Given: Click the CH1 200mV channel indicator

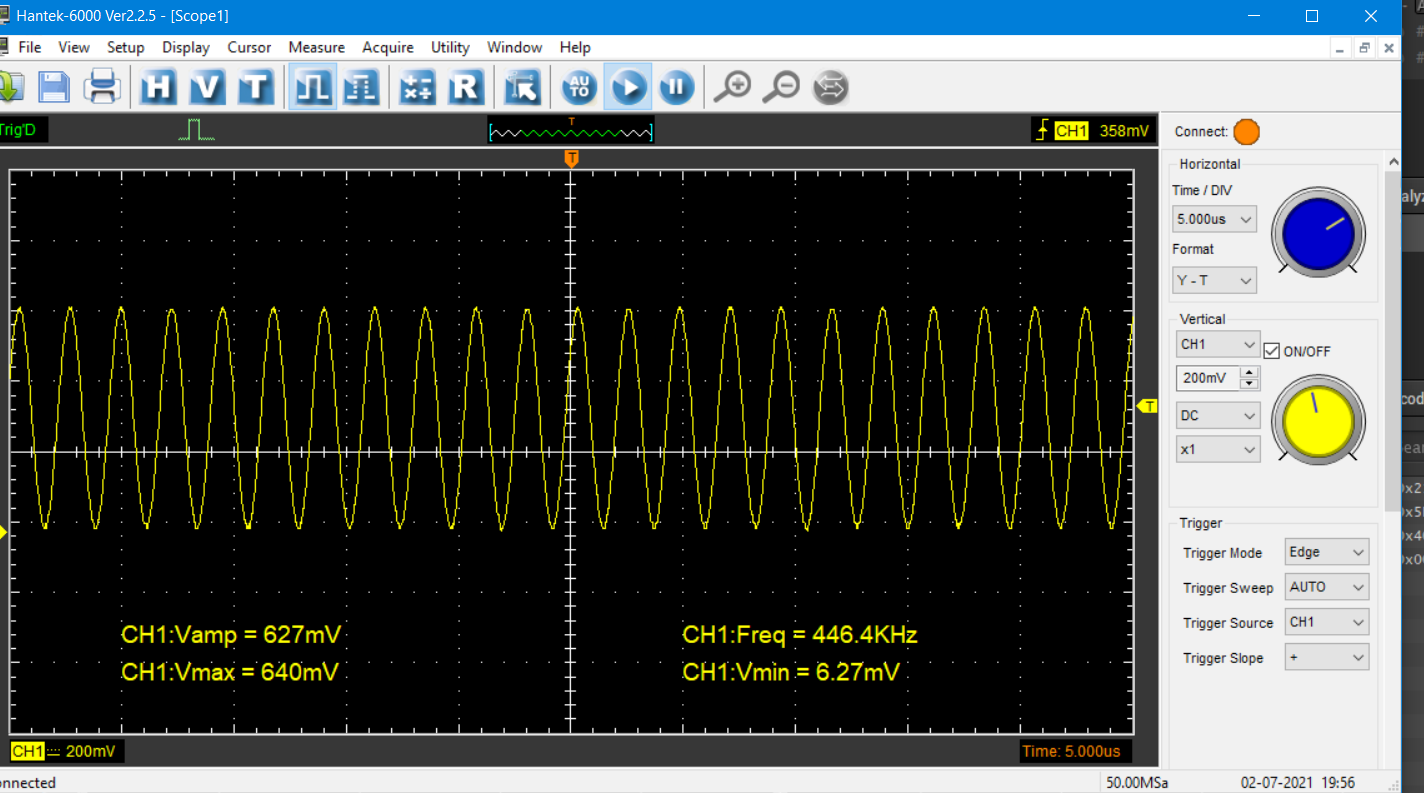Looking at the screenshot, I should tap(67, 751).
